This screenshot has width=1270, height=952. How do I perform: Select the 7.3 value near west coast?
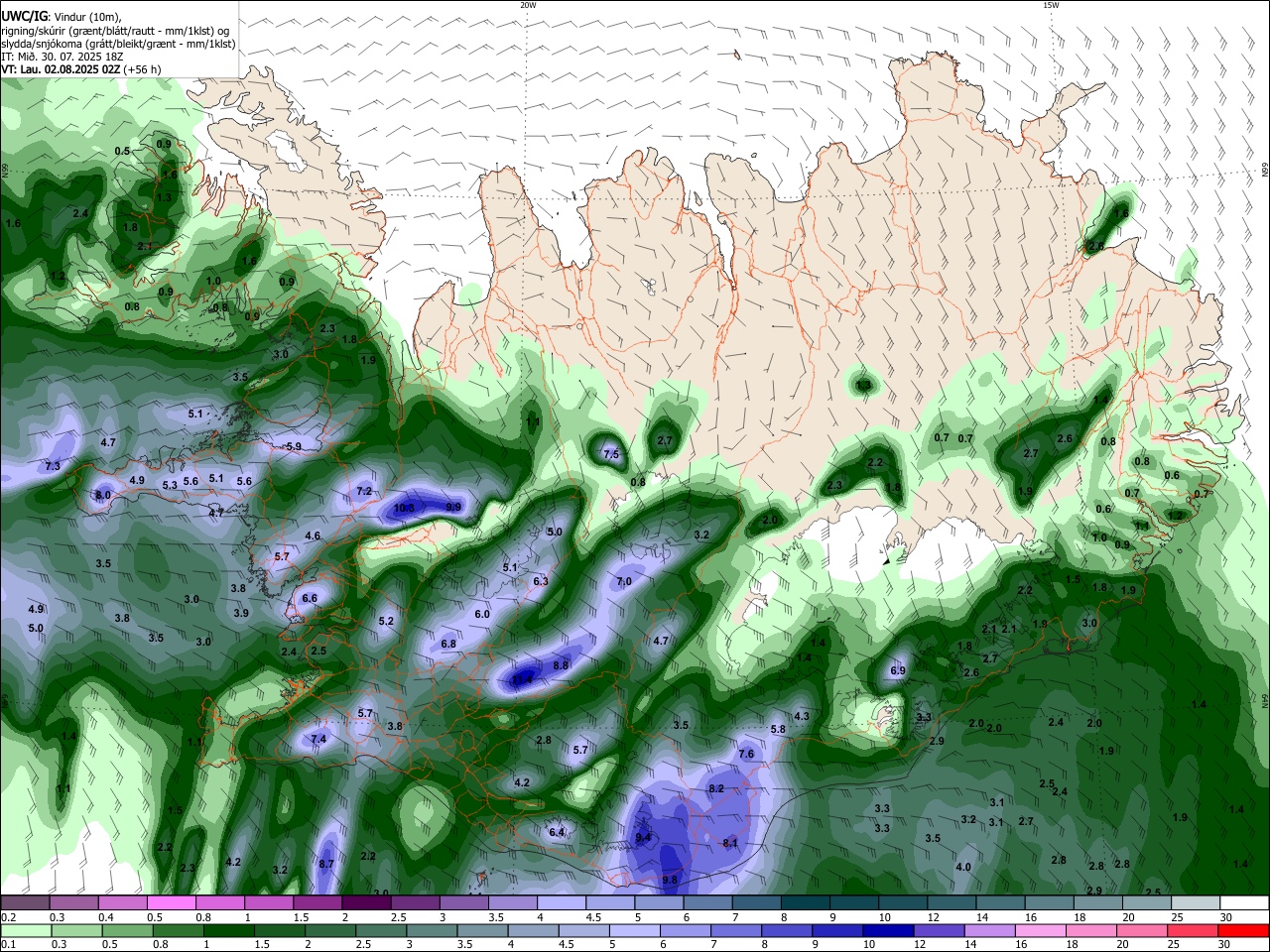click(53, 466)
